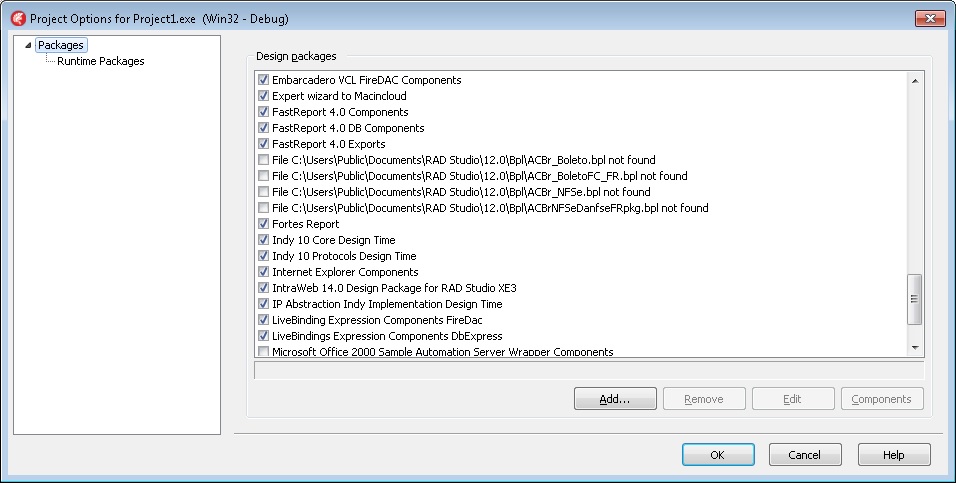The image size is (956, 483).
Task: Toggle Indy 10 Core Design Time
Action: [263, 240]
